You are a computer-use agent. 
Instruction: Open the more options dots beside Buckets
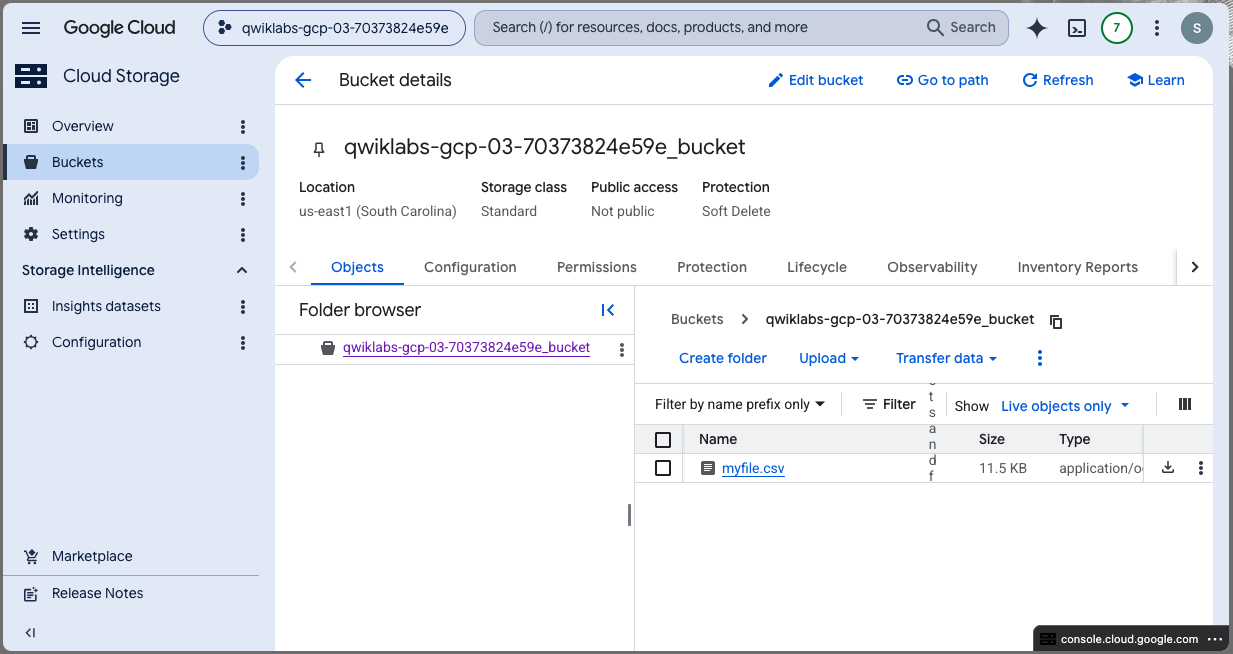243,162
